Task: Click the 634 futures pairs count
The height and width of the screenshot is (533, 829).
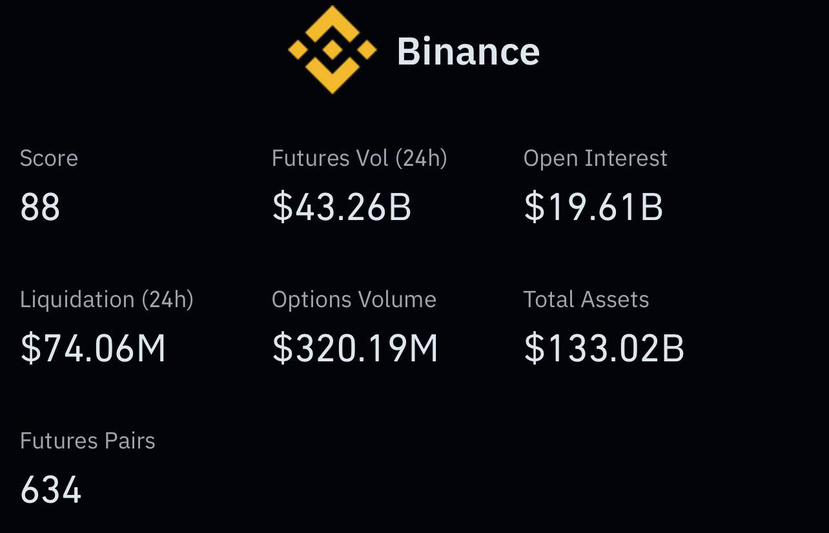Action: (51, 490)
